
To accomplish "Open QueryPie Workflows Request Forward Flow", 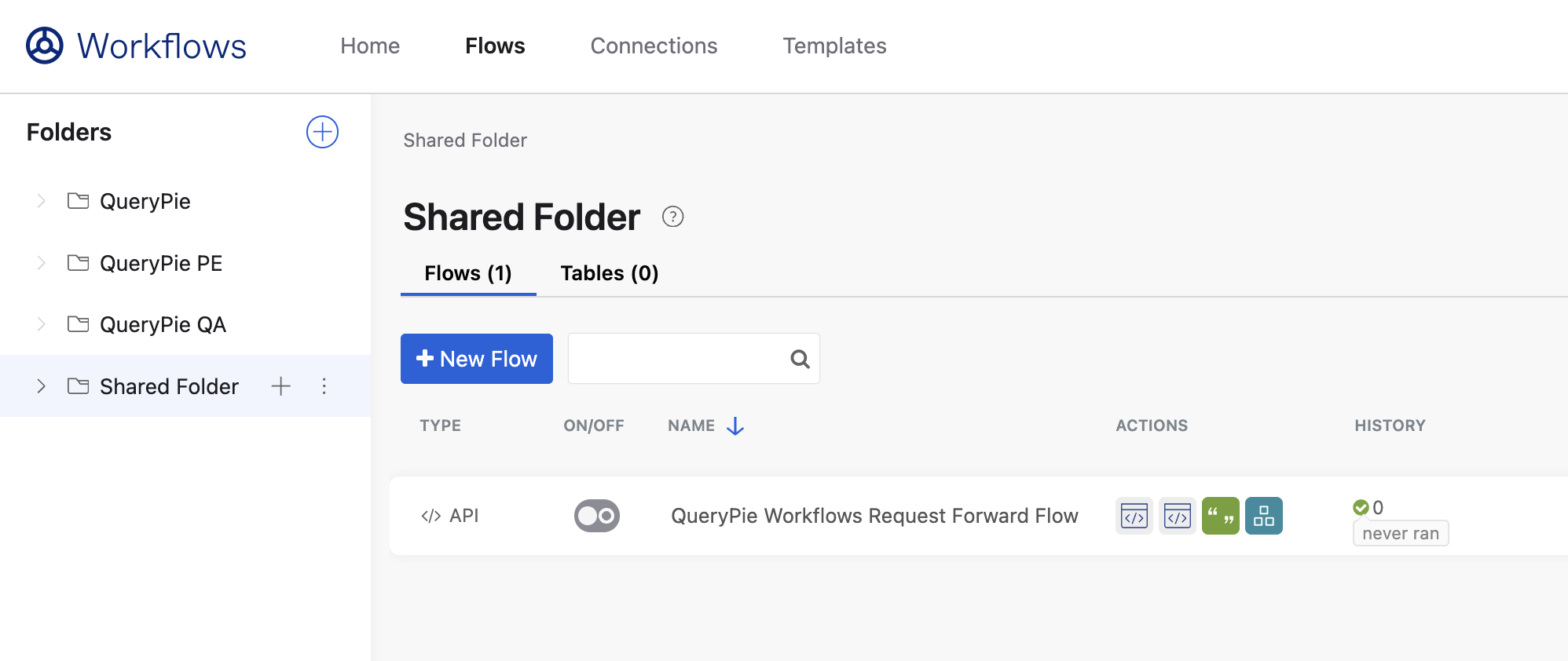I will [874, 516].
